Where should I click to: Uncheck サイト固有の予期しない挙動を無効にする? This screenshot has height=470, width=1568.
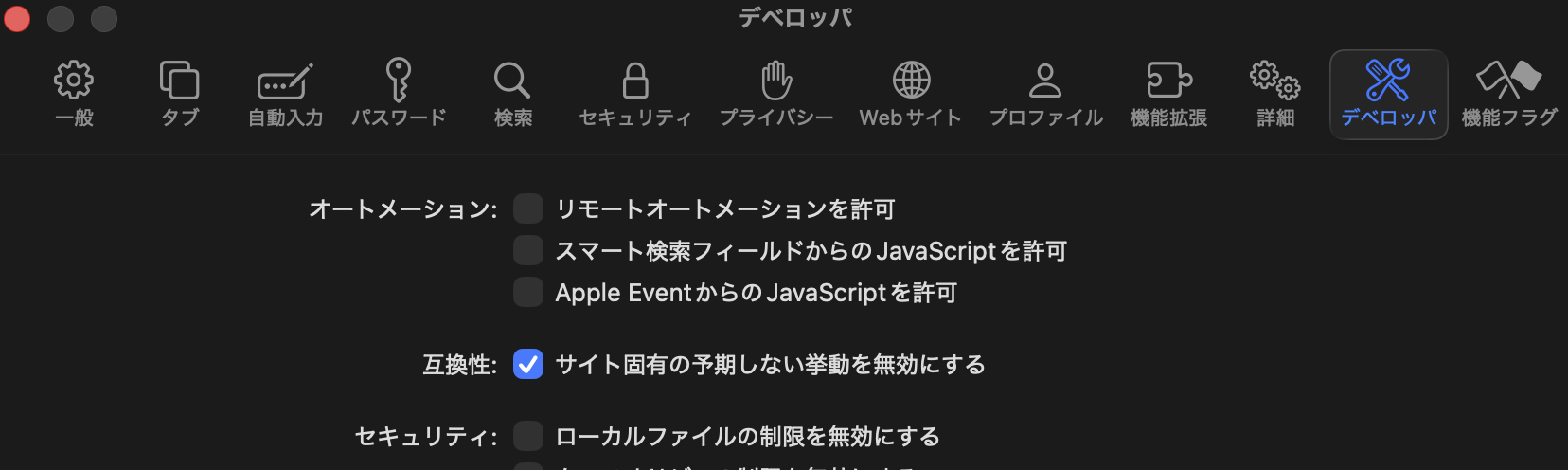click(x=528, y=364)
